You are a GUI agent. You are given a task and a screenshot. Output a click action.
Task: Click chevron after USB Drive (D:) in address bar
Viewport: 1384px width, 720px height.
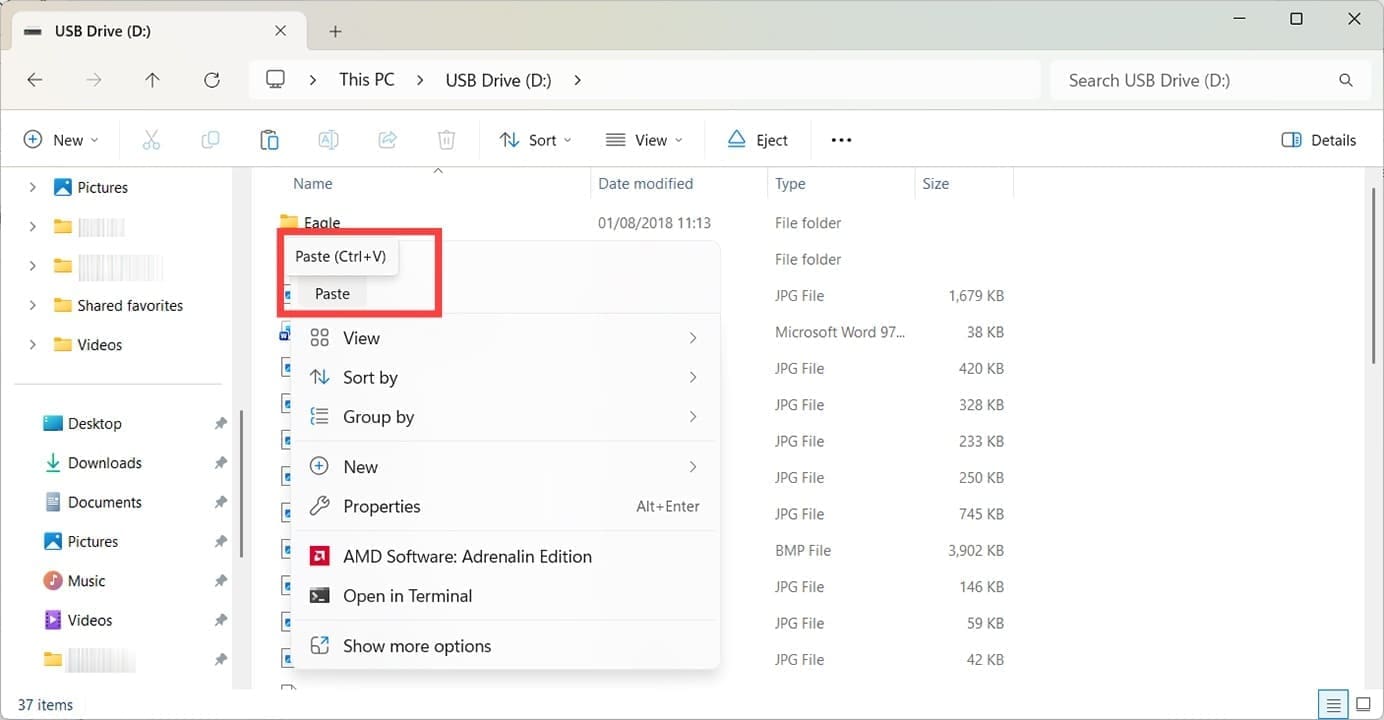pos(577,80)
